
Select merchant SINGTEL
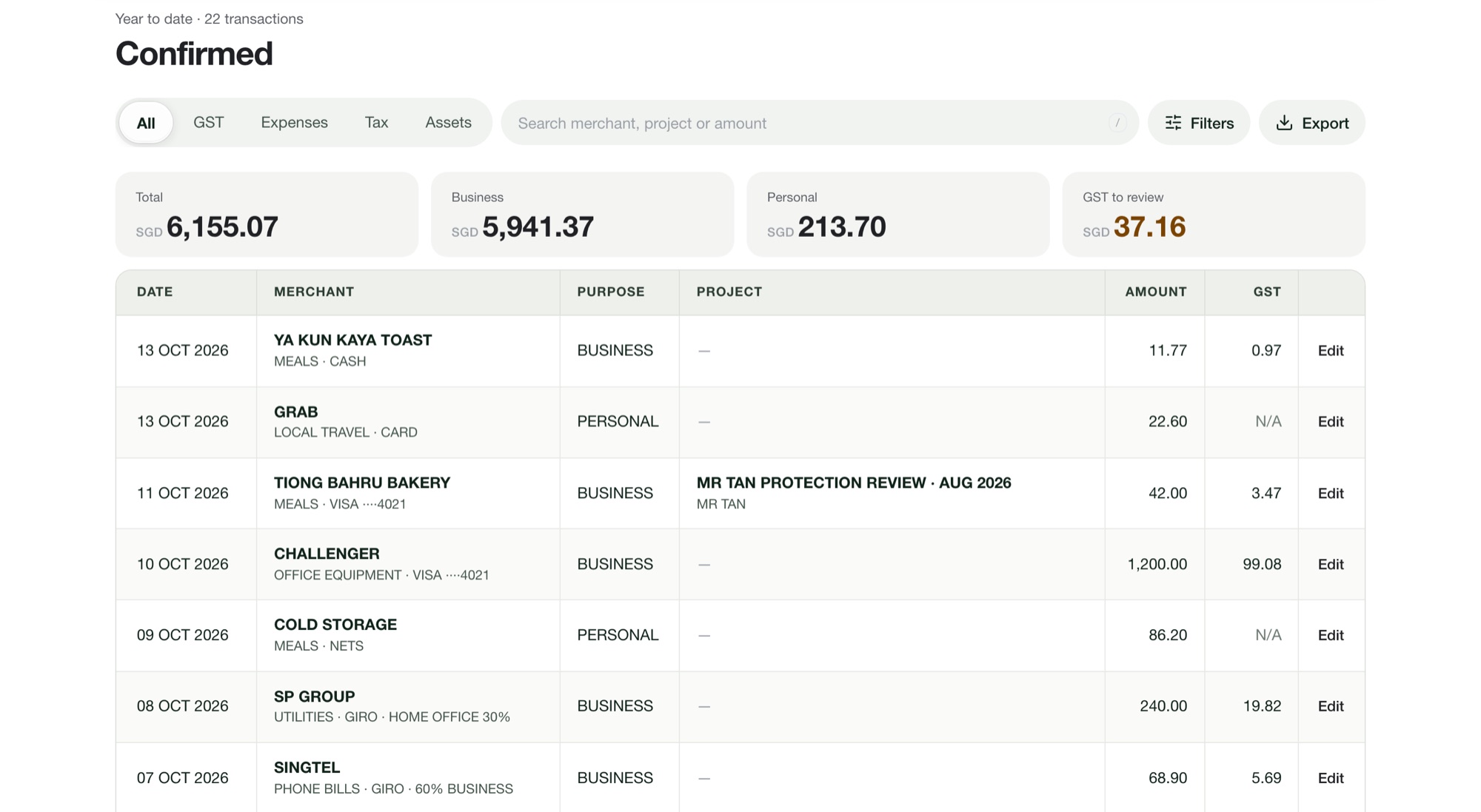coord(307,768)
